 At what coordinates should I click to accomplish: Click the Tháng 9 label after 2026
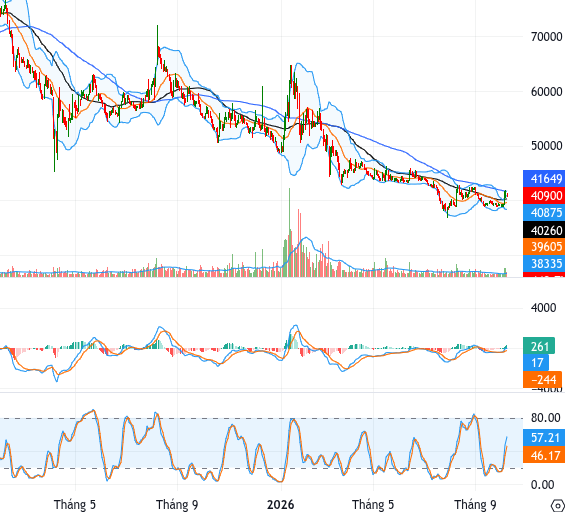pyautogui.click(x=475, y=504)
